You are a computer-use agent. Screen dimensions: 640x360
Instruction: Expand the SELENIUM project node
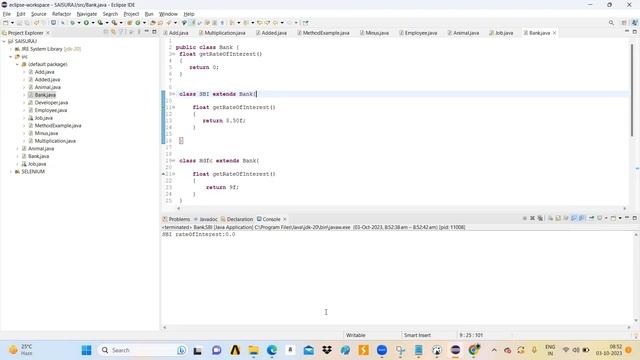click(x=11, y=172)
